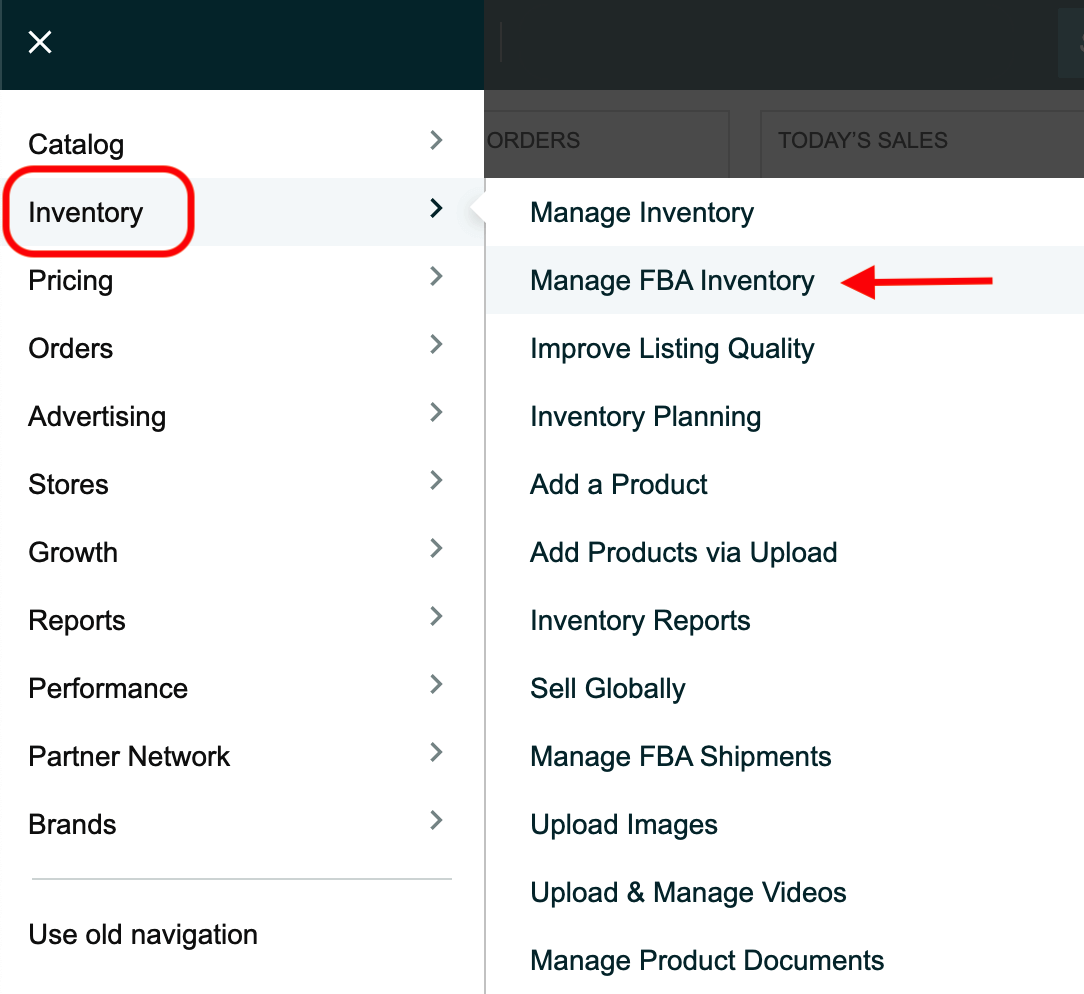Open Upload Images entry
This screenshot has height=994, width=1084.
click(624, 825)
